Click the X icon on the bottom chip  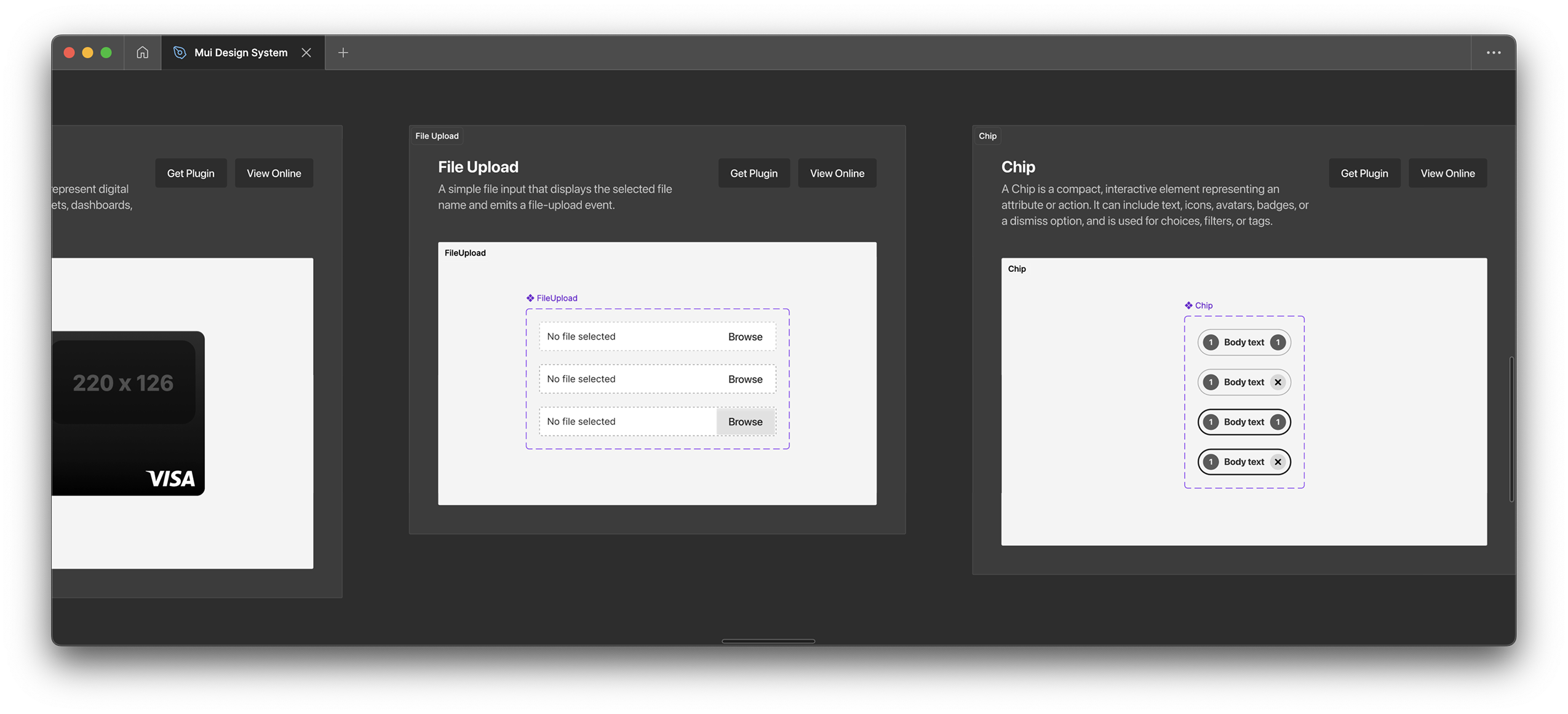(x=1278, y=462)
